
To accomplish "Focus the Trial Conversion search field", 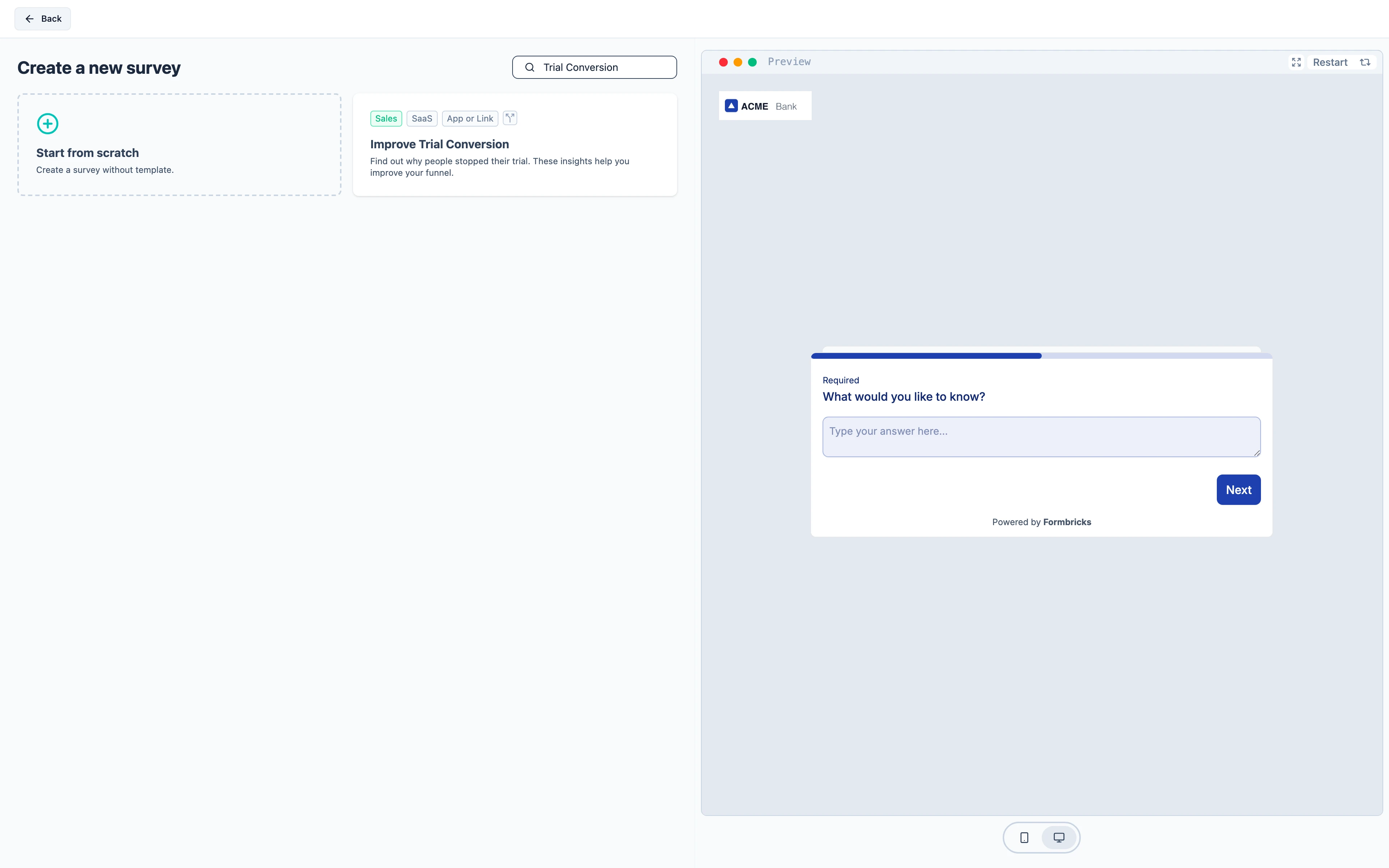I will (594, 67).
